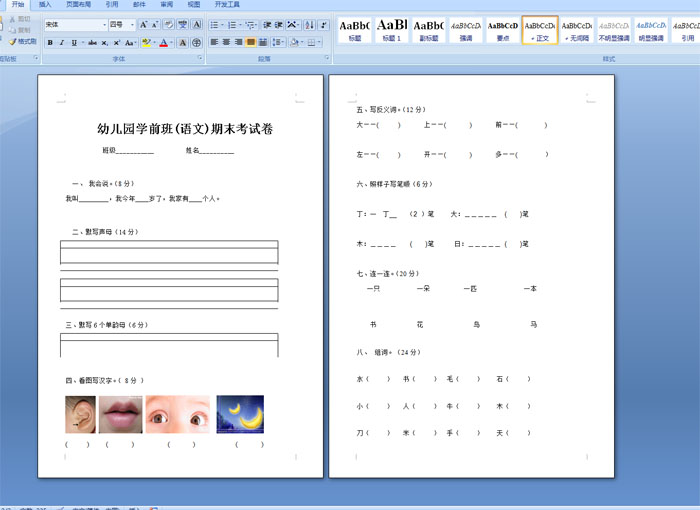The width and height of the screenshot is (700, 510).
Task: Apply strikethrough (abc) formatting
Action: point(92,42)
